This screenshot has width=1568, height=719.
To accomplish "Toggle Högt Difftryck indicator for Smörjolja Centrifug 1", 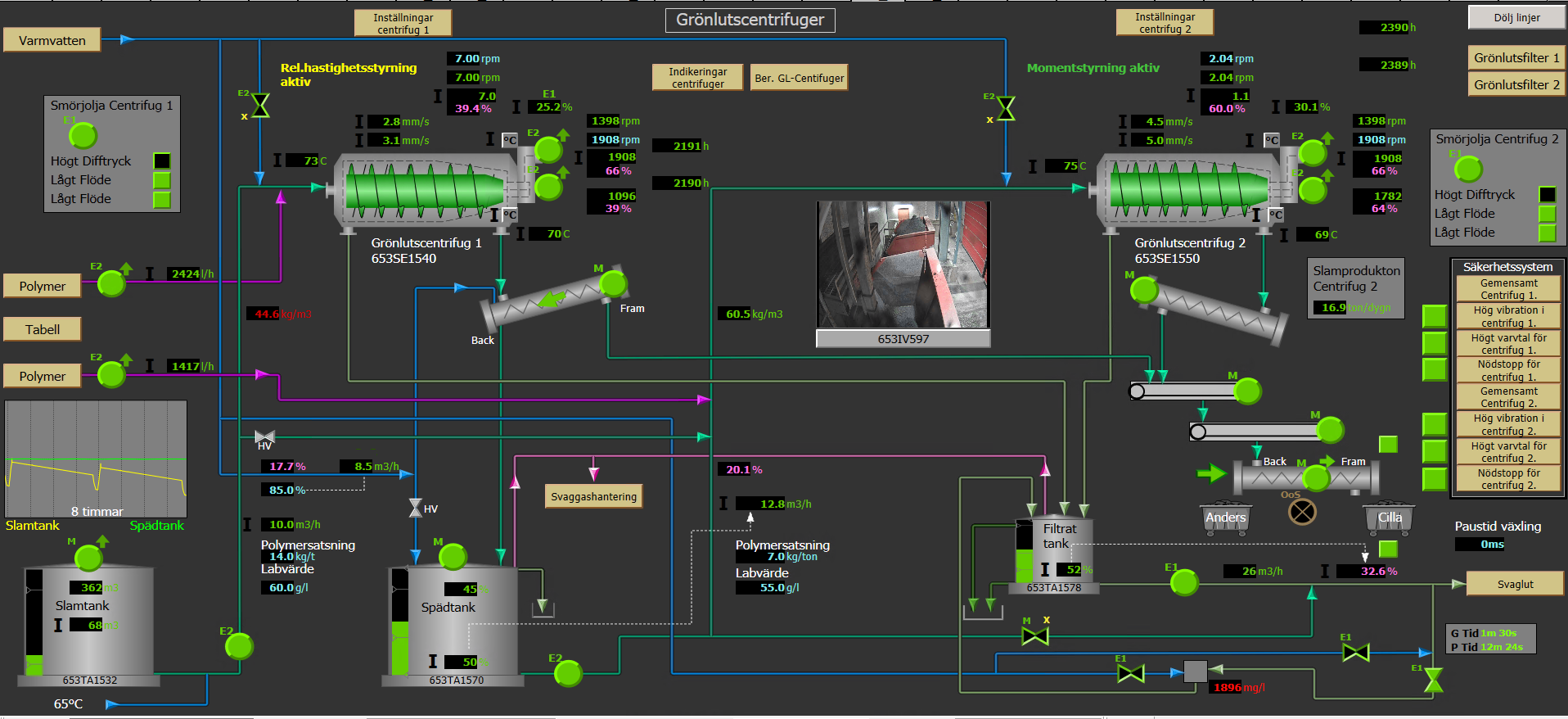I will [x=162, y=161].
